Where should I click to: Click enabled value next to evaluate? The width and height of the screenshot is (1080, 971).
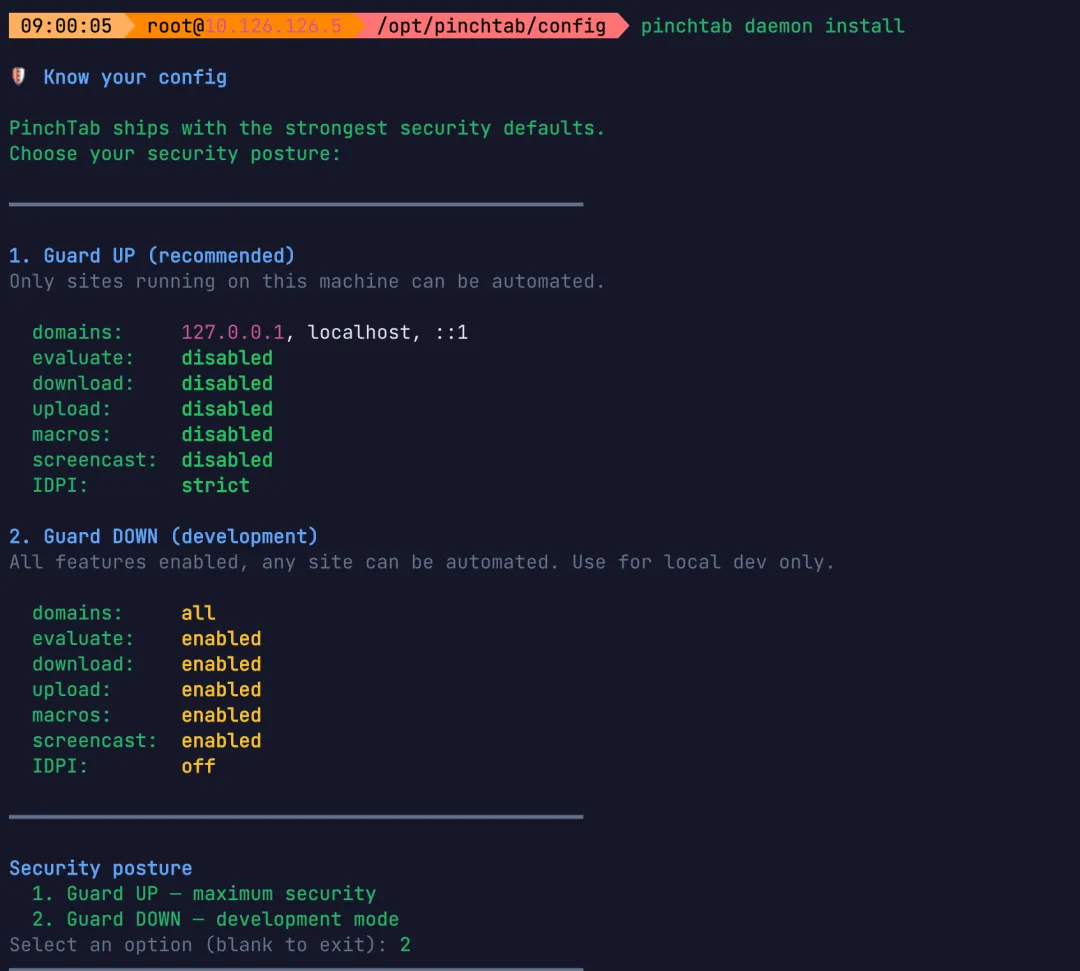point(221,638)
